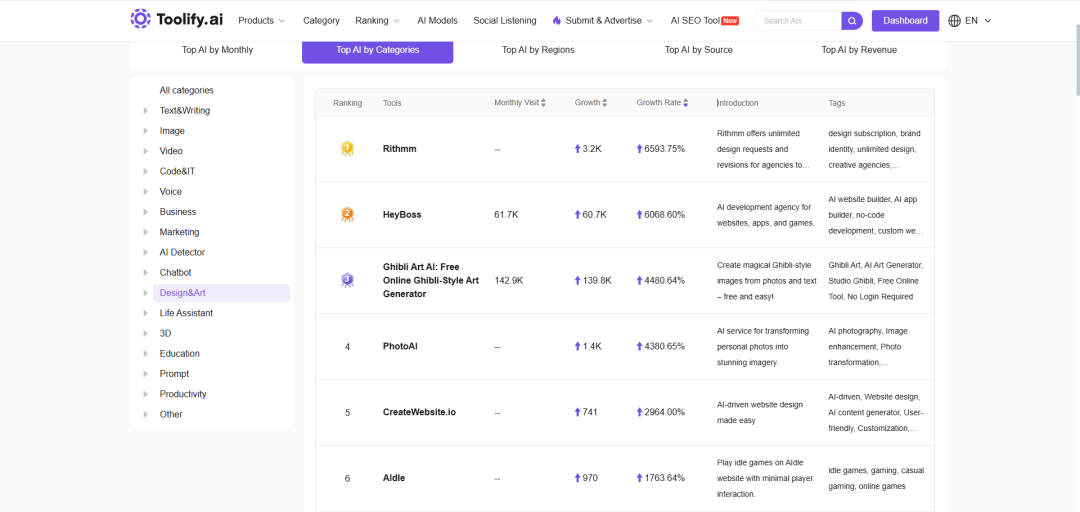Click the purple rank 3 medal
1080x512 pixels.
347,280
